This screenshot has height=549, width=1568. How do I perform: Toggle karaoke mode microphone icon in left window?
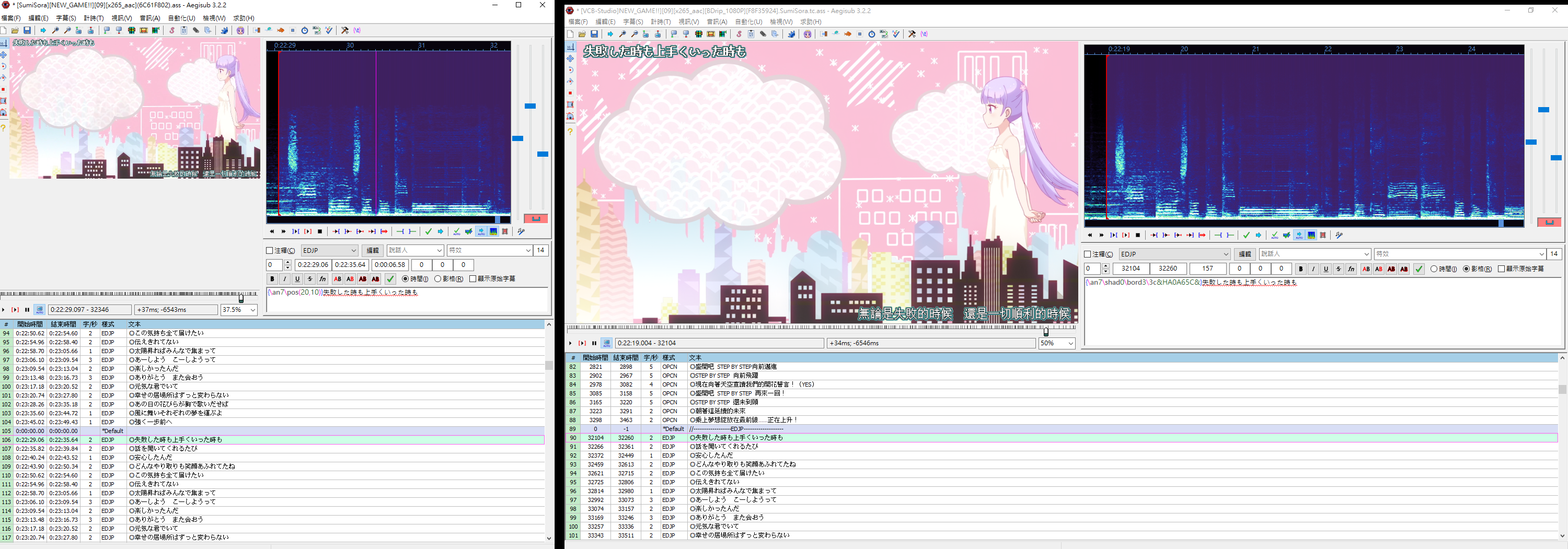[x=521, y=231]
